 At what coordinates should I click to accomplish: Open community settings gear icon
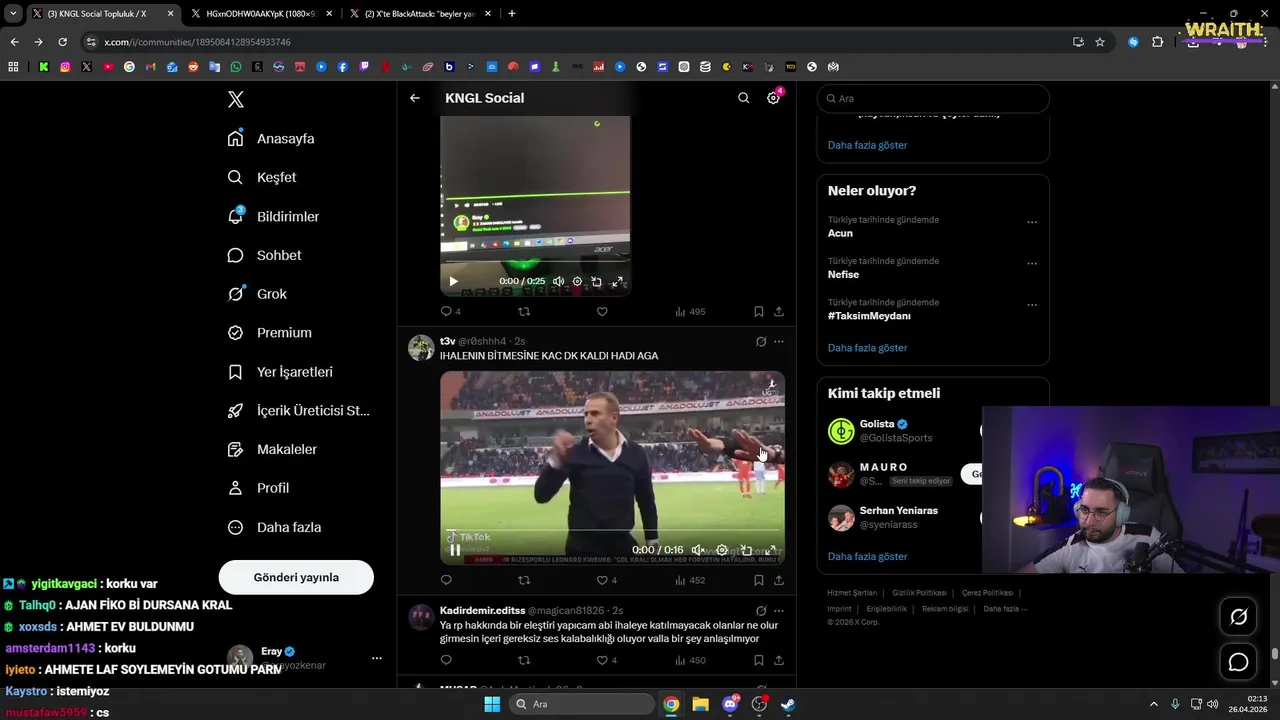point(773,98)
